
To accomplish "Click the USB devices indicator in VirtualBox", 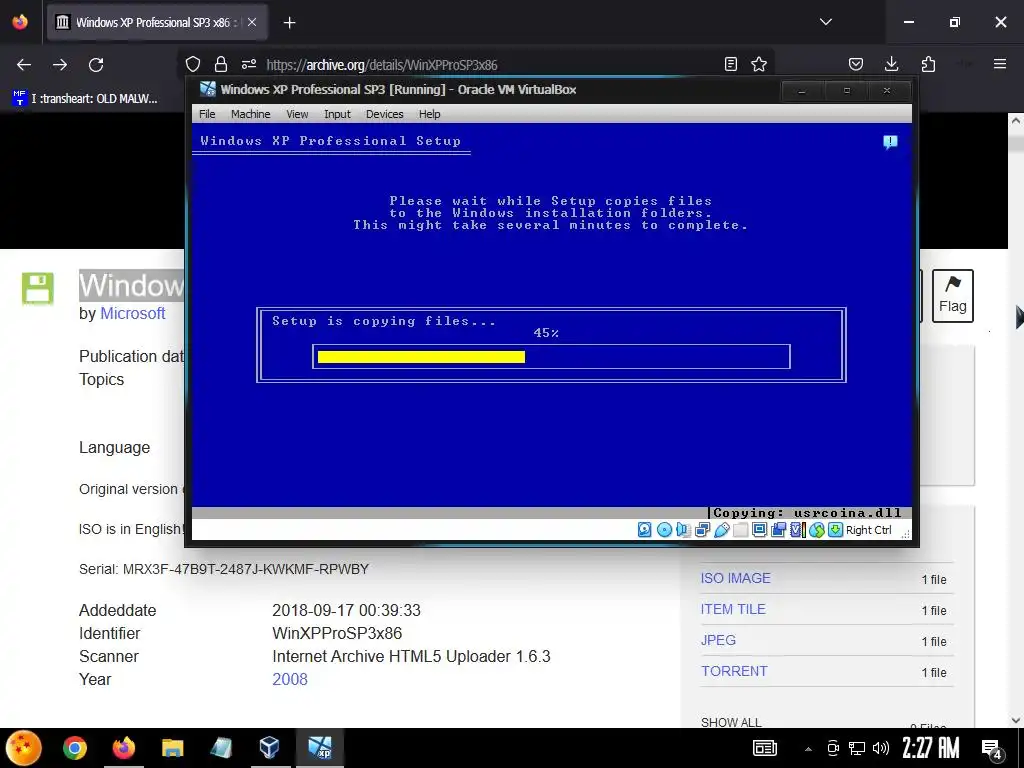I will tap(721, 530).
